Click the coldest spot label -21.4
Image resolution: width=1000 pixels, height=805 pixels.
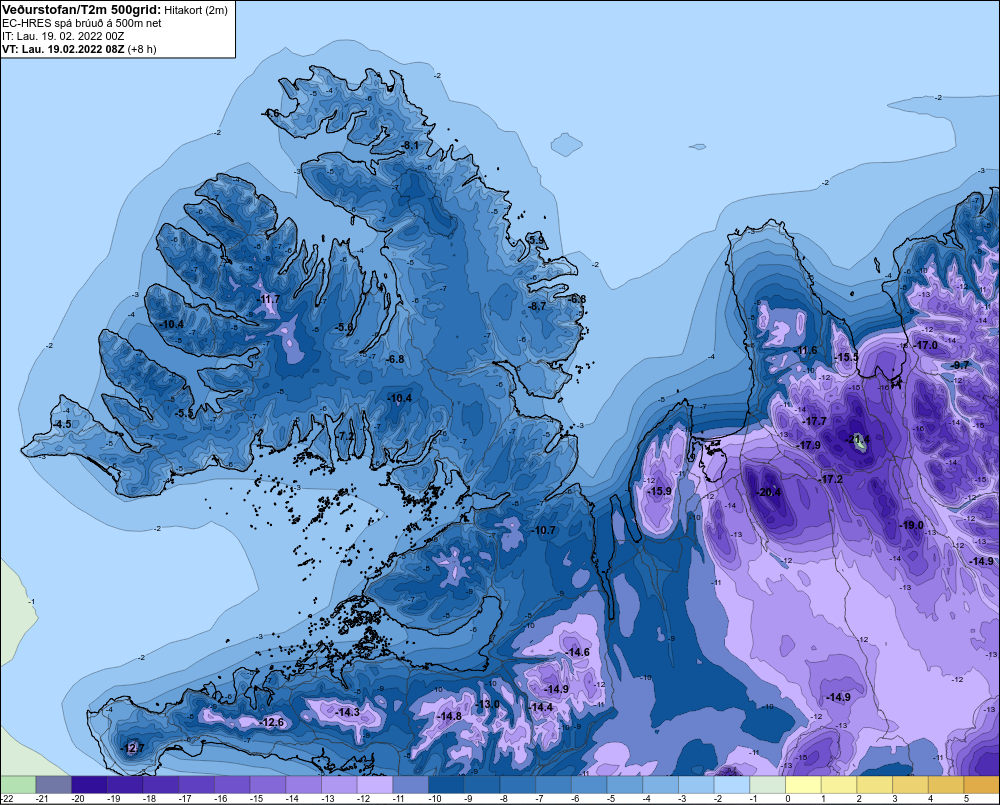coord(858,439)
